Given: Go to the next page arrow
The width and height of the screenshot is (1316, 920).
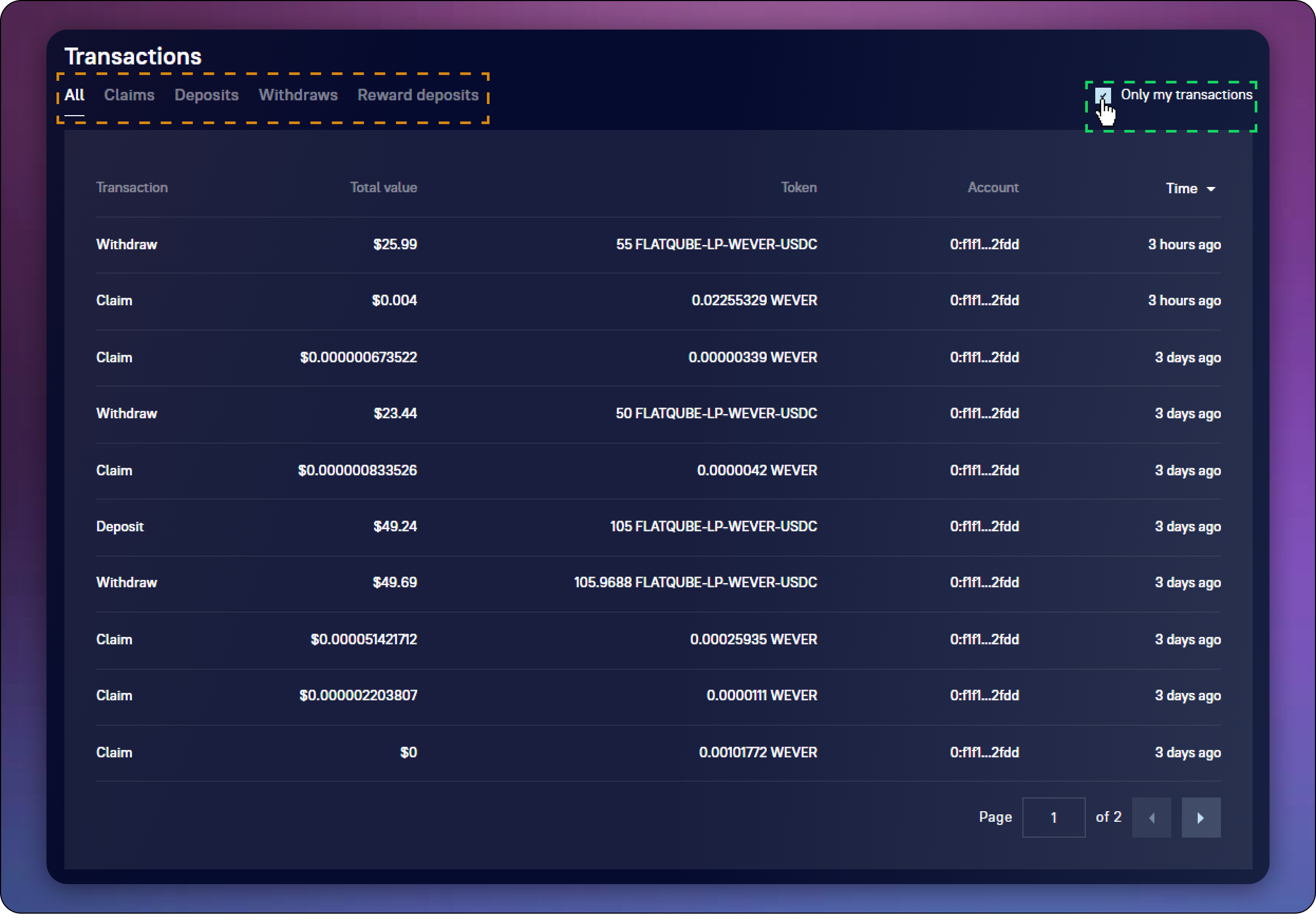Looking at the screenshot, I should click(1200, 818).
